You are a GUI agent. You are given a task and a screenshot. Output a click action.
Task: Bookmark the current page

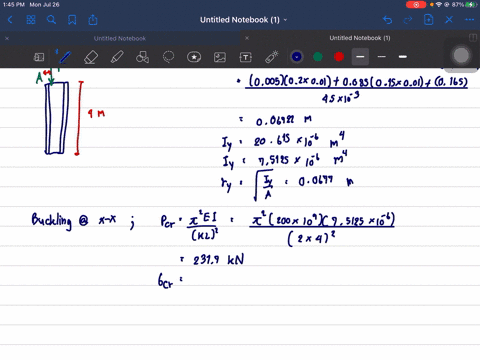[x=72, y=20]
